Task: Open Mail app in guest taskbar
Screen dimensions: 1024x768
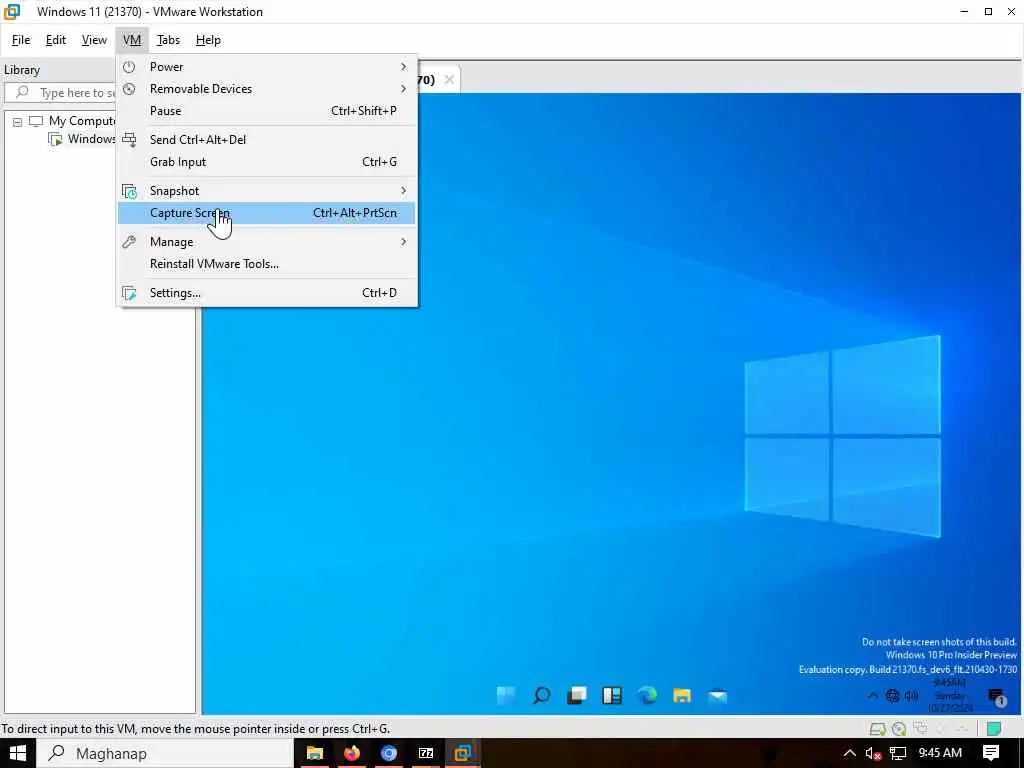Action: click(717, 696)
